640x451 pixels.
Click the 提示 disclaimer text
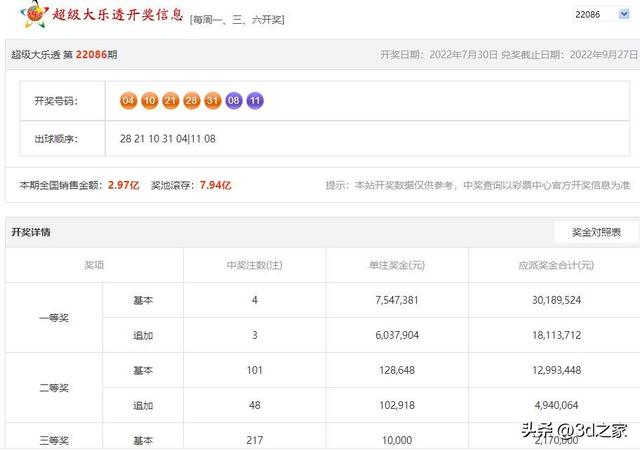478,185
